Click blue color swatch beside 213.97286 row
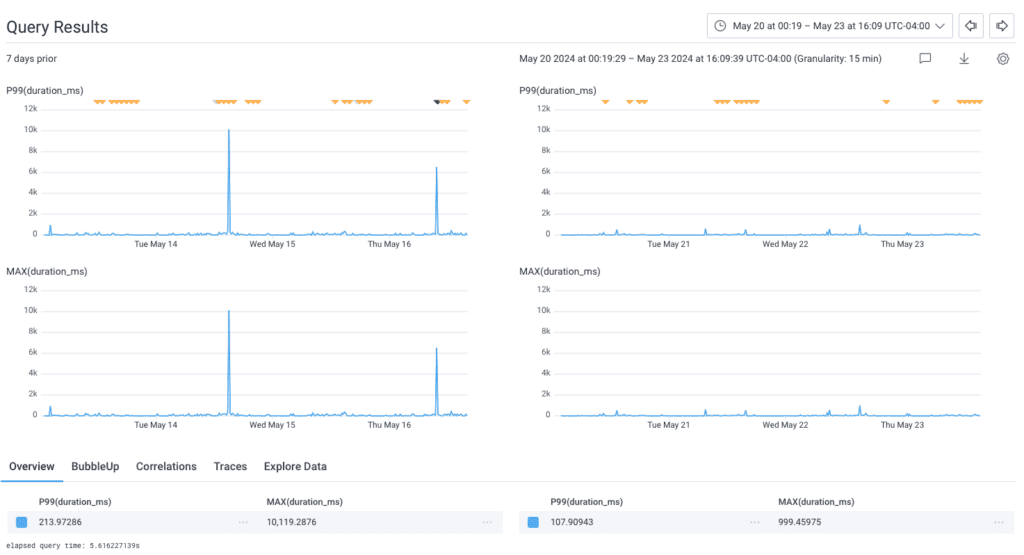 point(22,522)
